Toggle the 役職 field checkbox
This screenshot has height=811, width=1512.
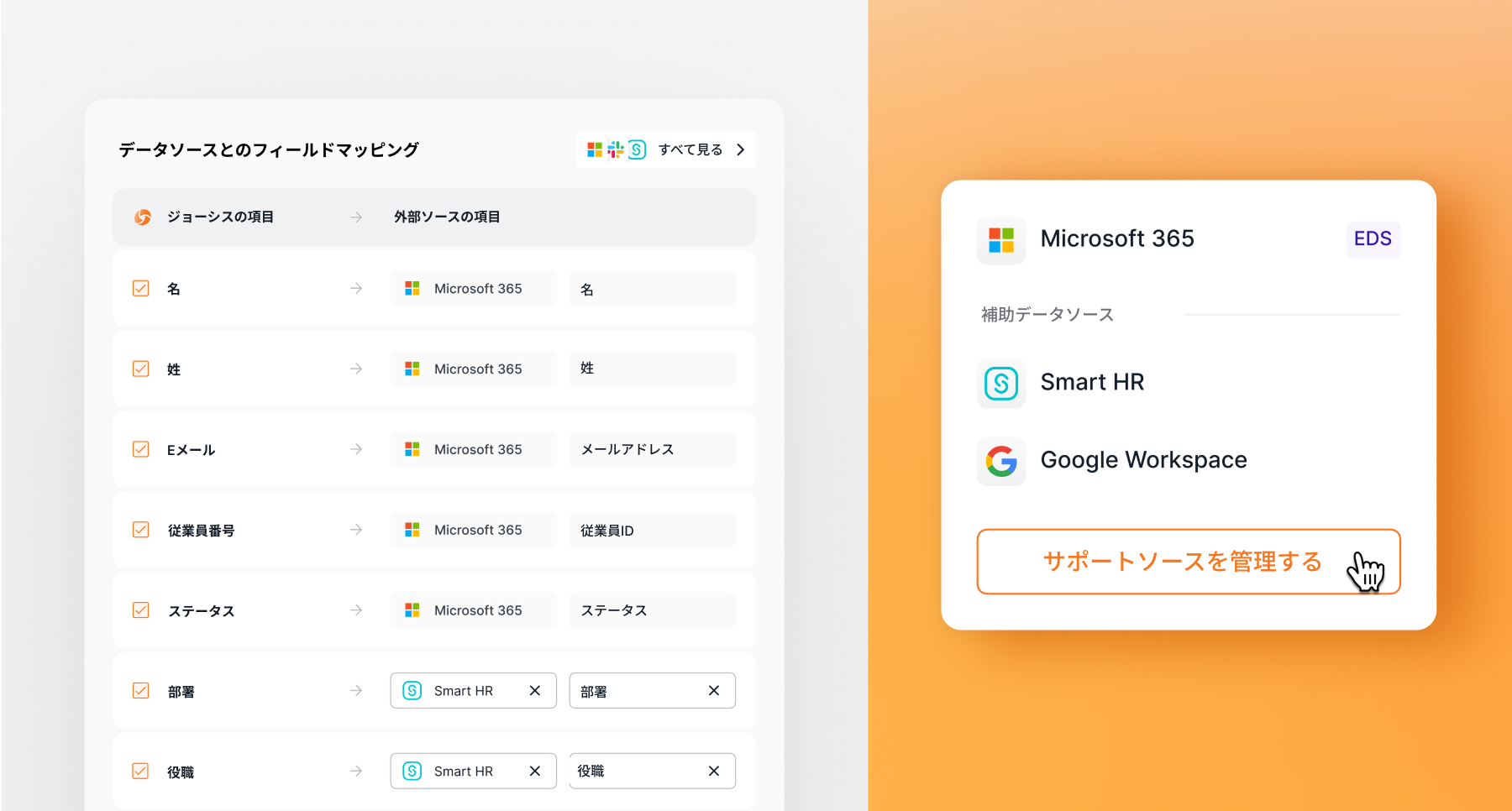click(x=141, y=771)
